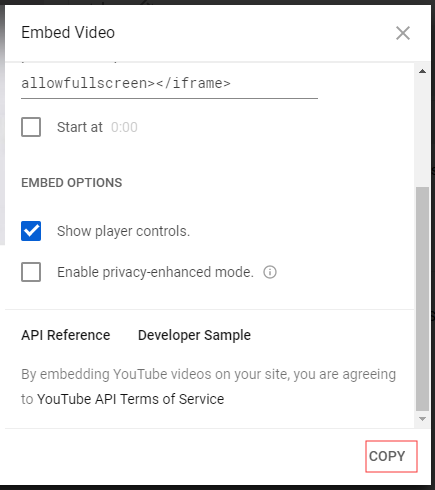This screenshot has width=435, height=490.
Task: Click the "Start at" label text
Action: click(x=80, y=127)
